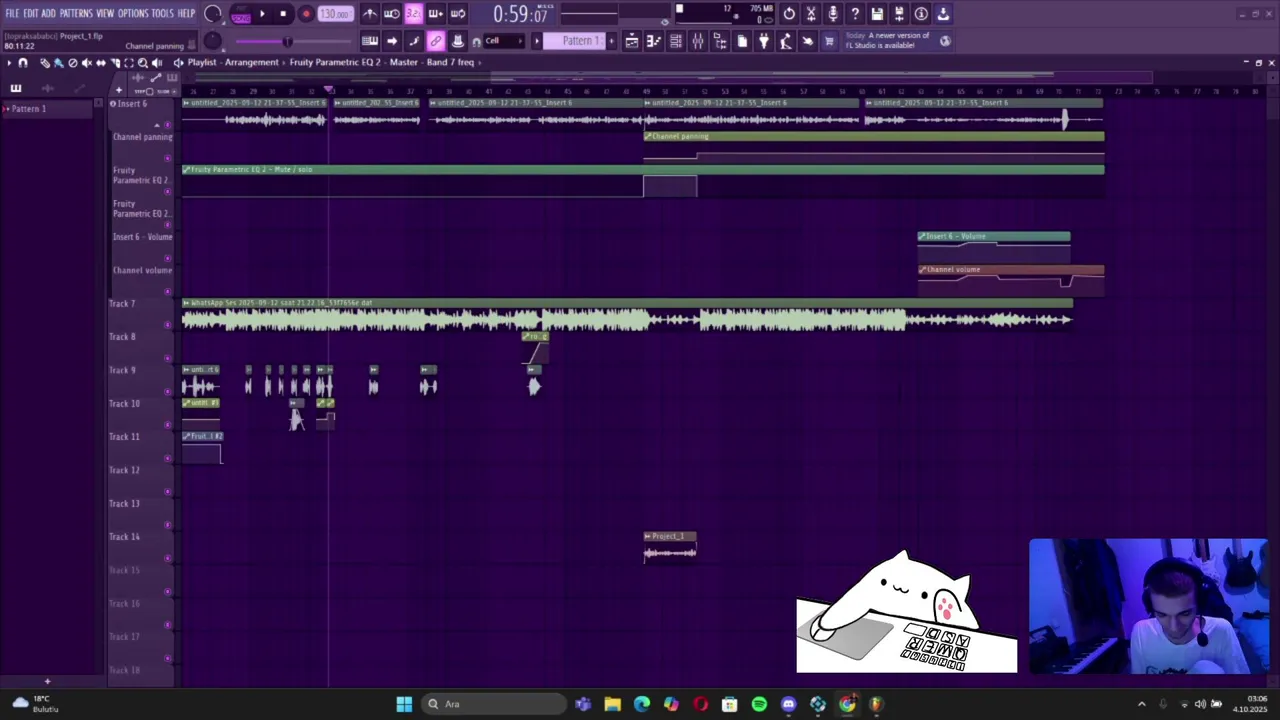Toggle loop recording icon
1280x720 pixels.
pyautogui.click(x=457, y=14)
